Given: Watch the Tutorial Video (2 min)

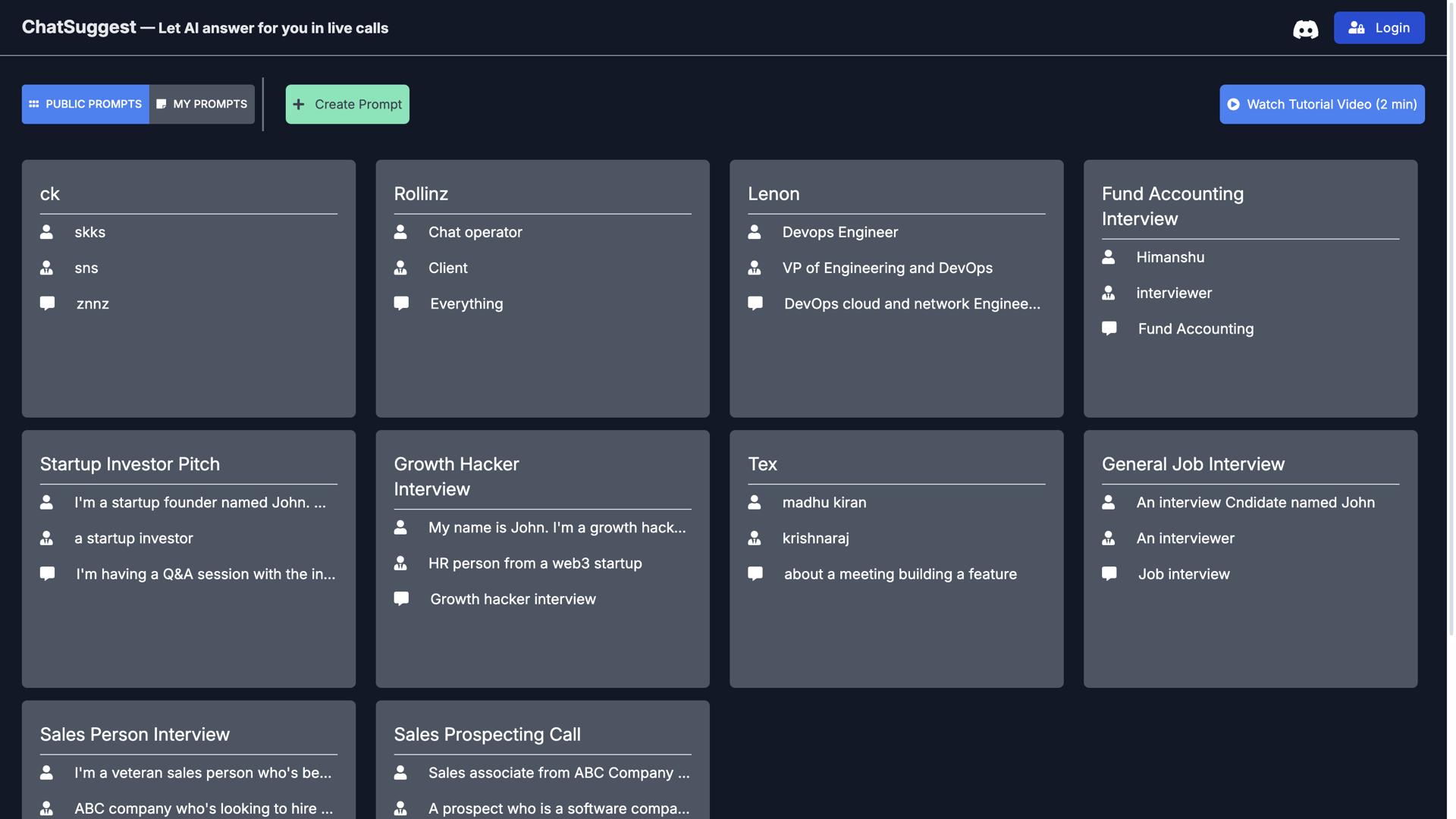Looking at the screenshot, I should tap(1321, 104).
